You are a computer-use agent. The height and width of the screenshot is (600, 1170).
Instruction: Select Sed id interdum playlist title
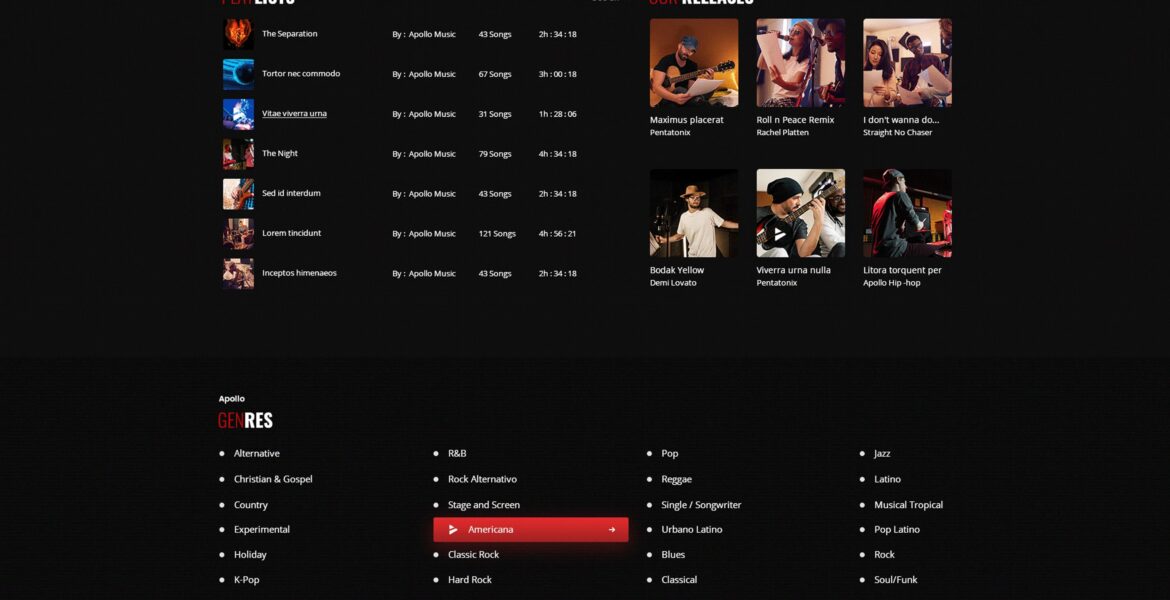(x=291, y=193)
